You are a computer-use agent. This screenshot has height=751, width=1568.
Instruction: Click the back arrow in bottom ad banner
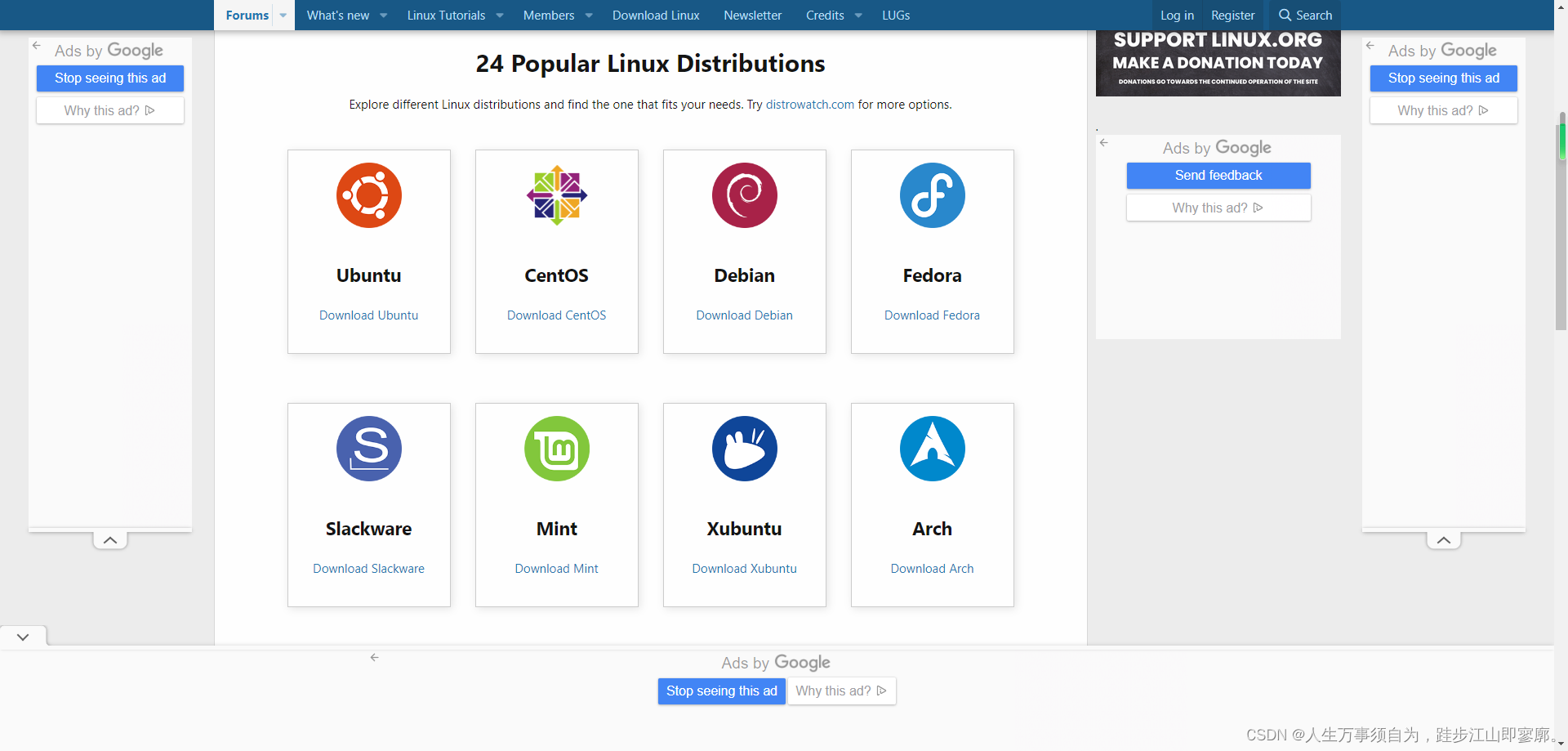375,658
